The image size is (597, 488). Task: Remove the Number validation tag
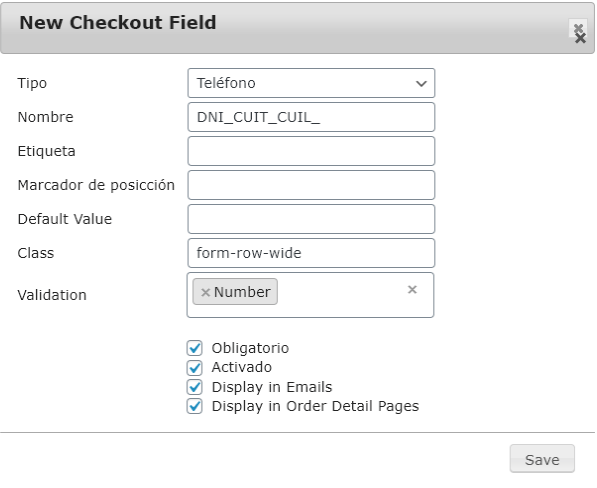(205, 292)
